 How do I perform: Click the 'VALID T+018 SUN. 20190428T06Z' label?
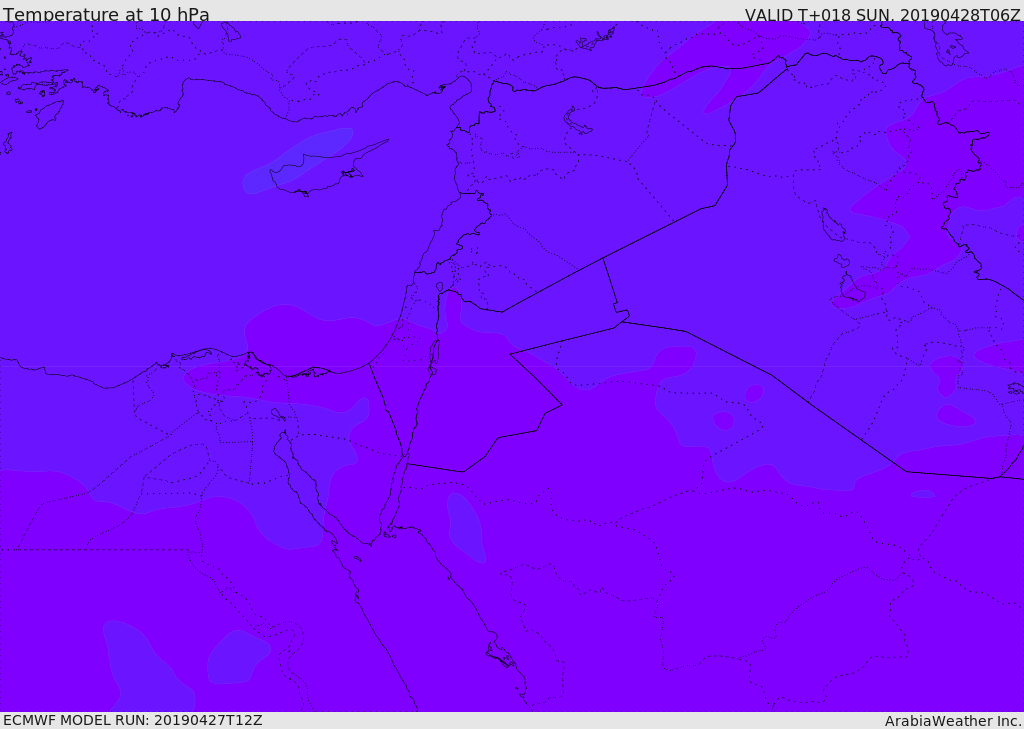tap(882, 14)
